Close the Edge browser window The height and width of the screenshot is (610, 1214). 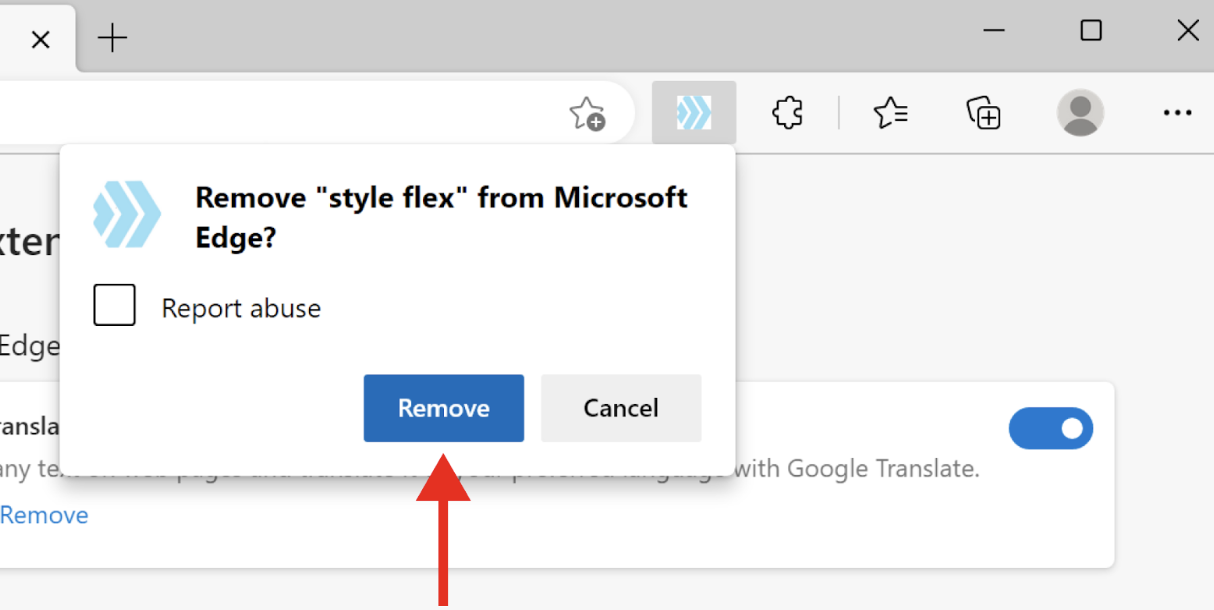1187,31
